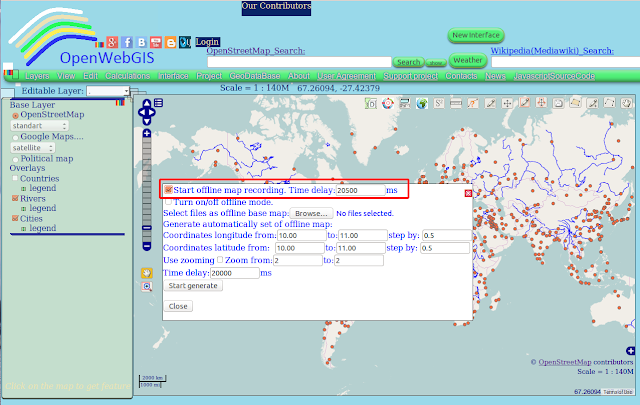Pan the map down with the arrow control

tap(147, 121)
